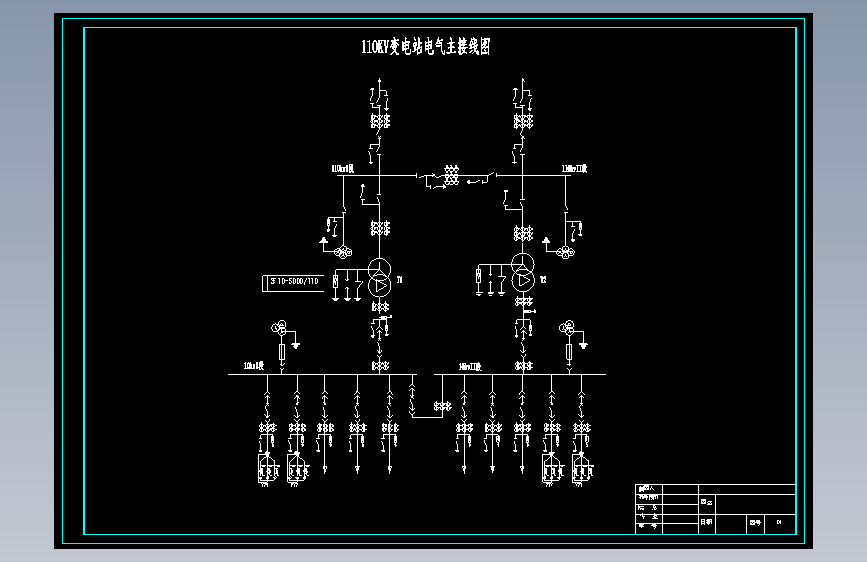The height and width of the screenshot is (562, 867).
Task: Click the '10kvII段' bus label
Action: click(470, 367)
